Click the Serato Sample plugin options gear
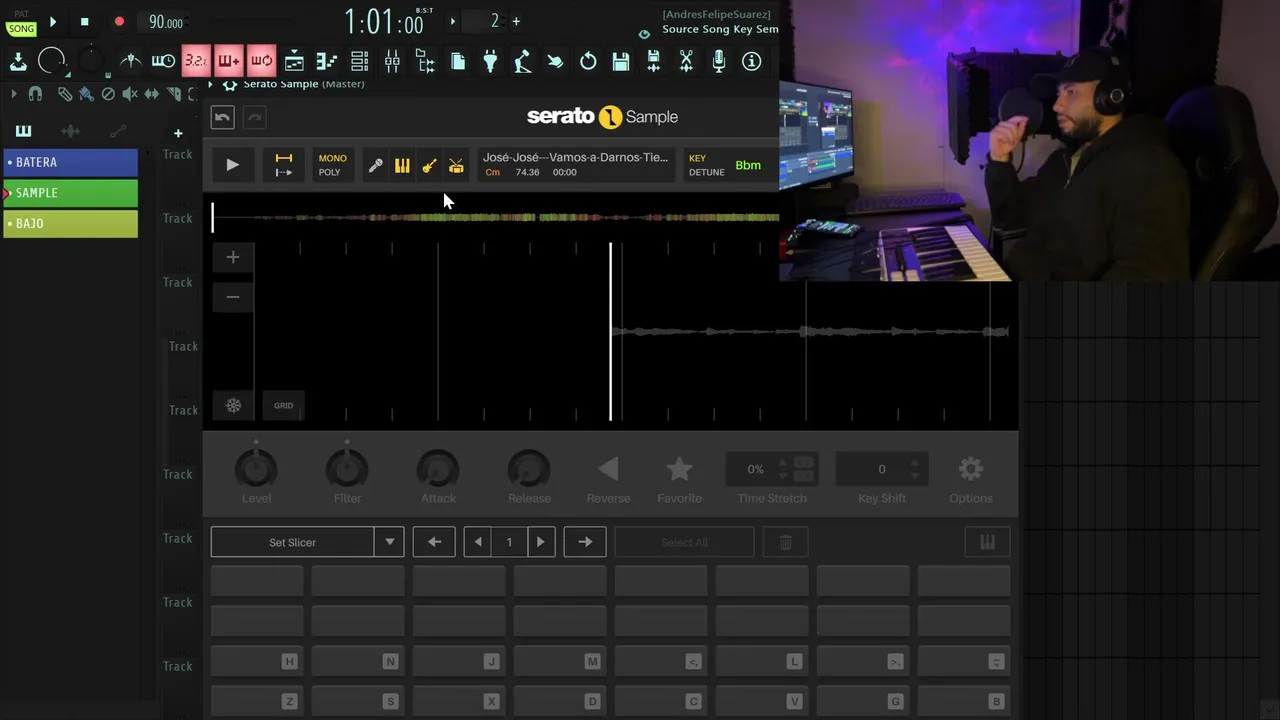 pos(230,84)
